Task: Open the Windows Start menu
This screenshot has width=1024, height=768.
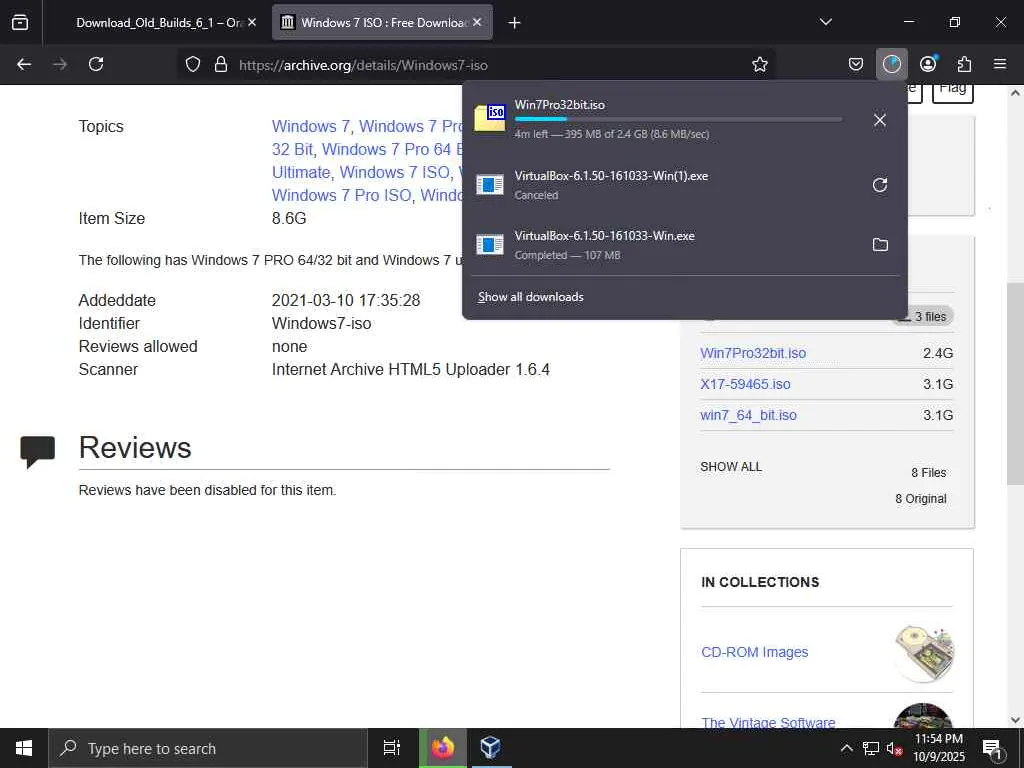Action: [24, 748]
